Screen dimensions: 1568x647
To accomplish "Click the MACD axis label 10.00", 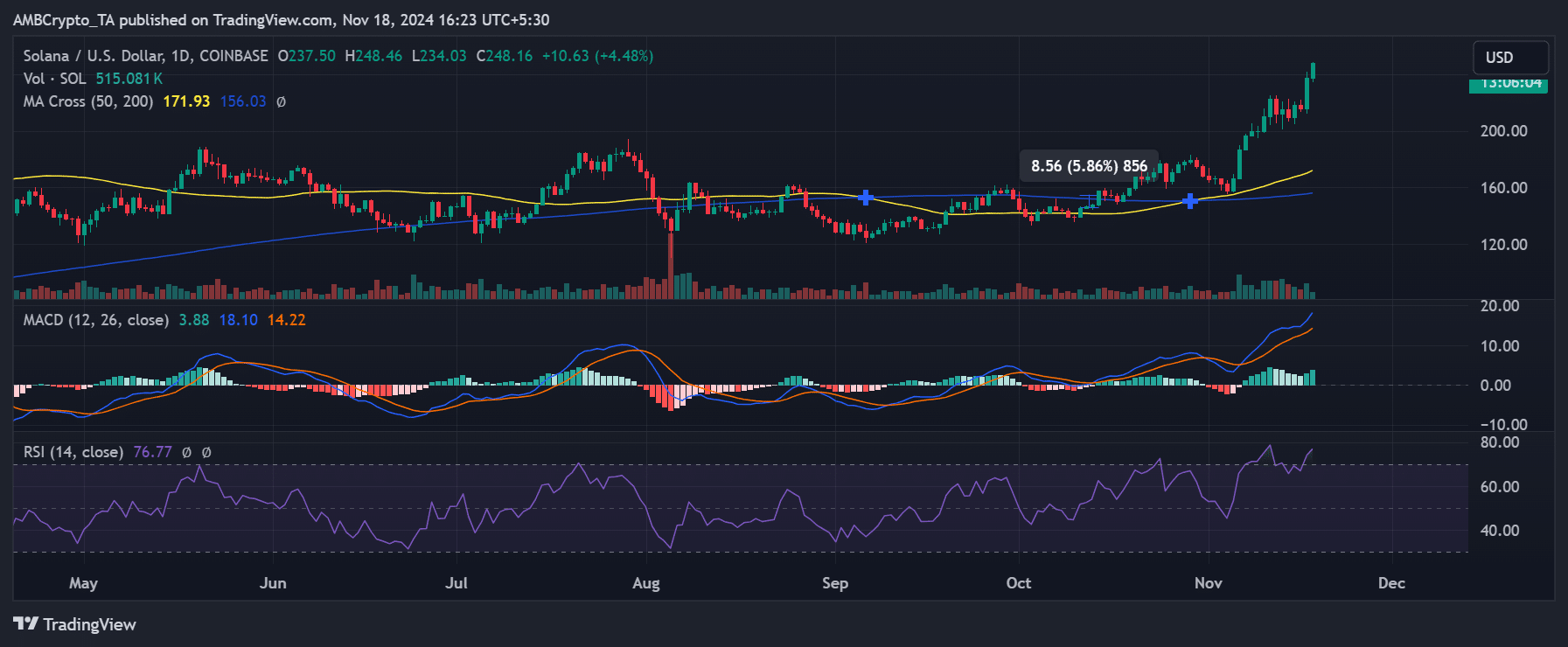I will coord(1500,346).
